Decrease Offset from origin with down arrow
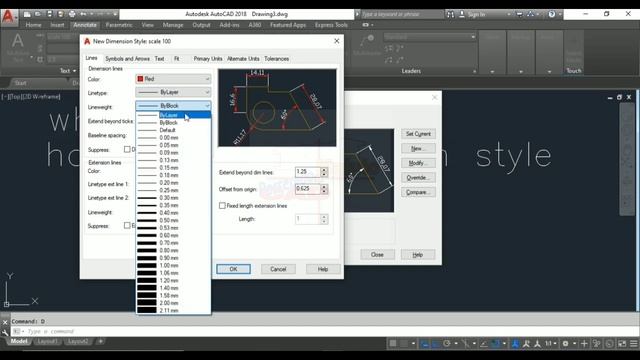 click(324, 191)
